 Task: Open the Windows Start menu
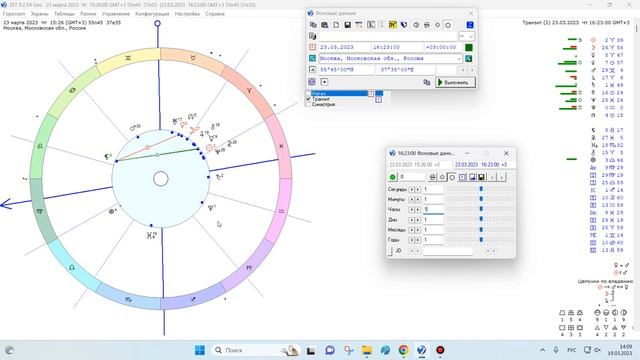[200, 350]
